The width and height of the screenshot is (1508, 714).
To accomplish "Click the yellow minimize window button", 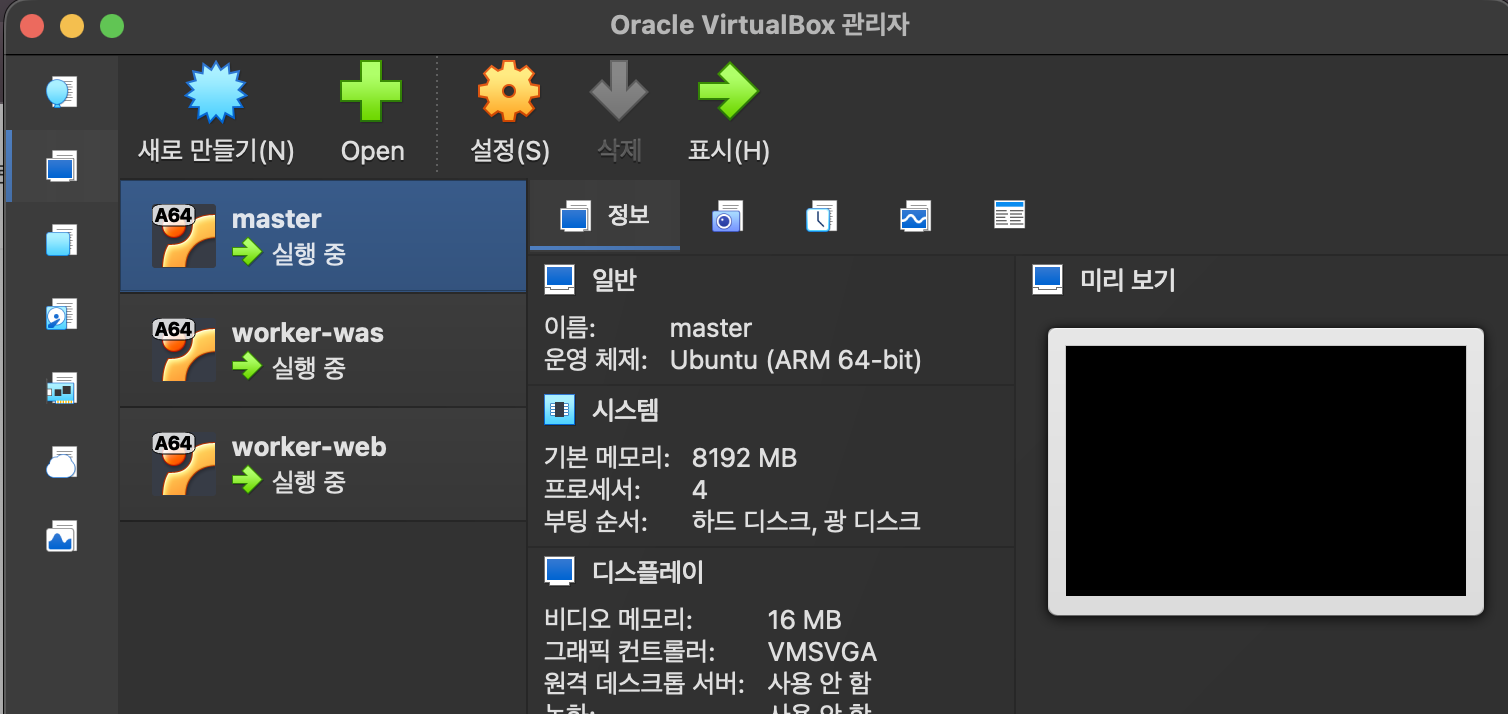I will tap(72, 26).
